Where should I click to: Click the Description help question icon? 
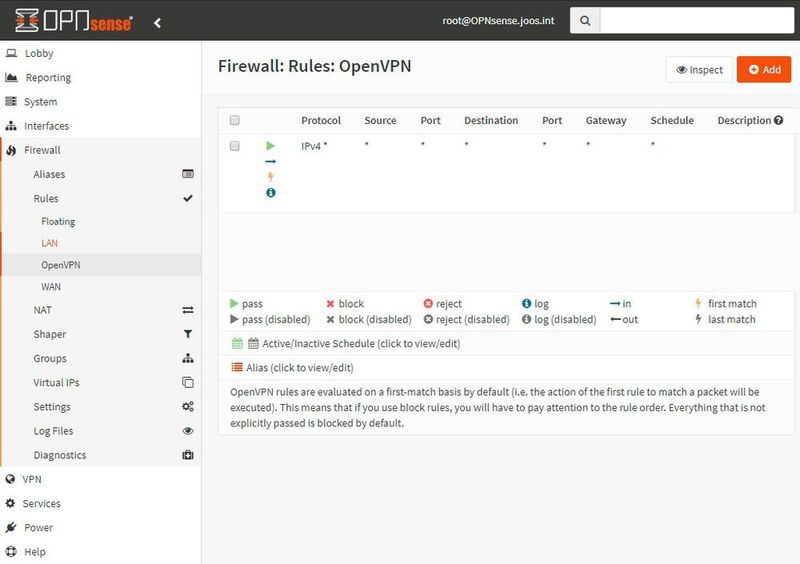click(x=778, y=120)
